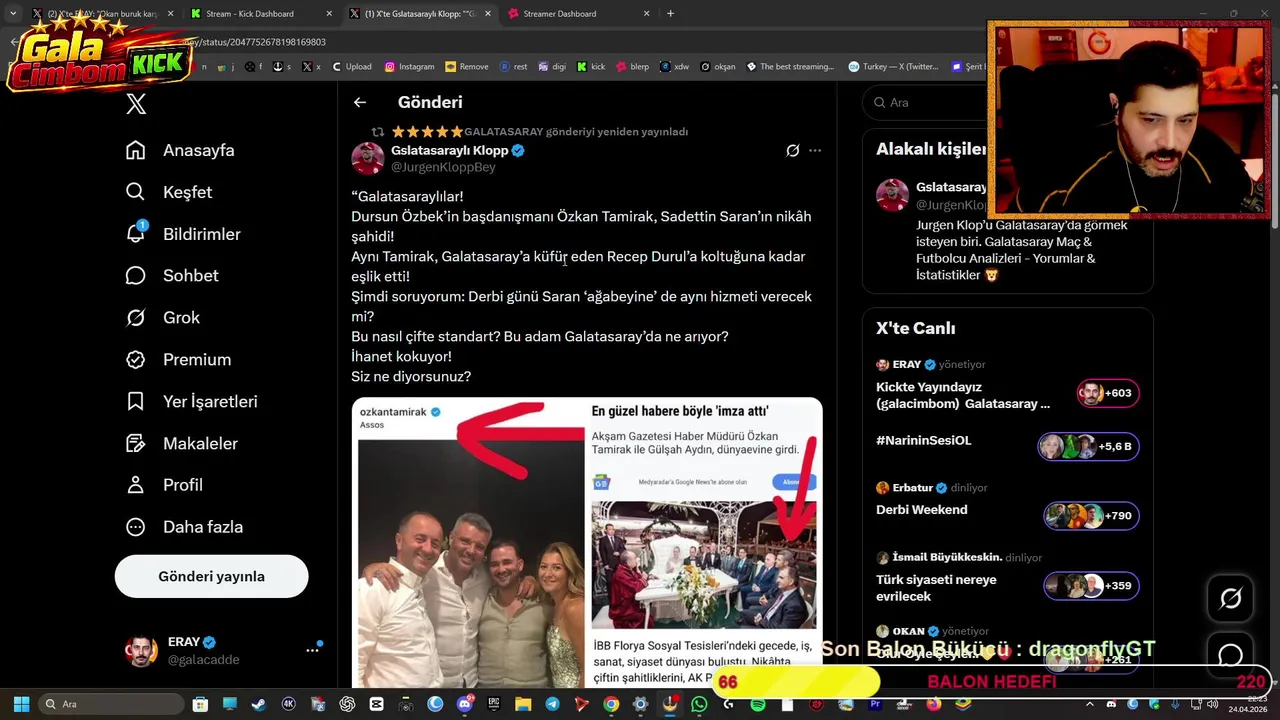Open Yer İşaretleri bookmarks

[191, 401]
